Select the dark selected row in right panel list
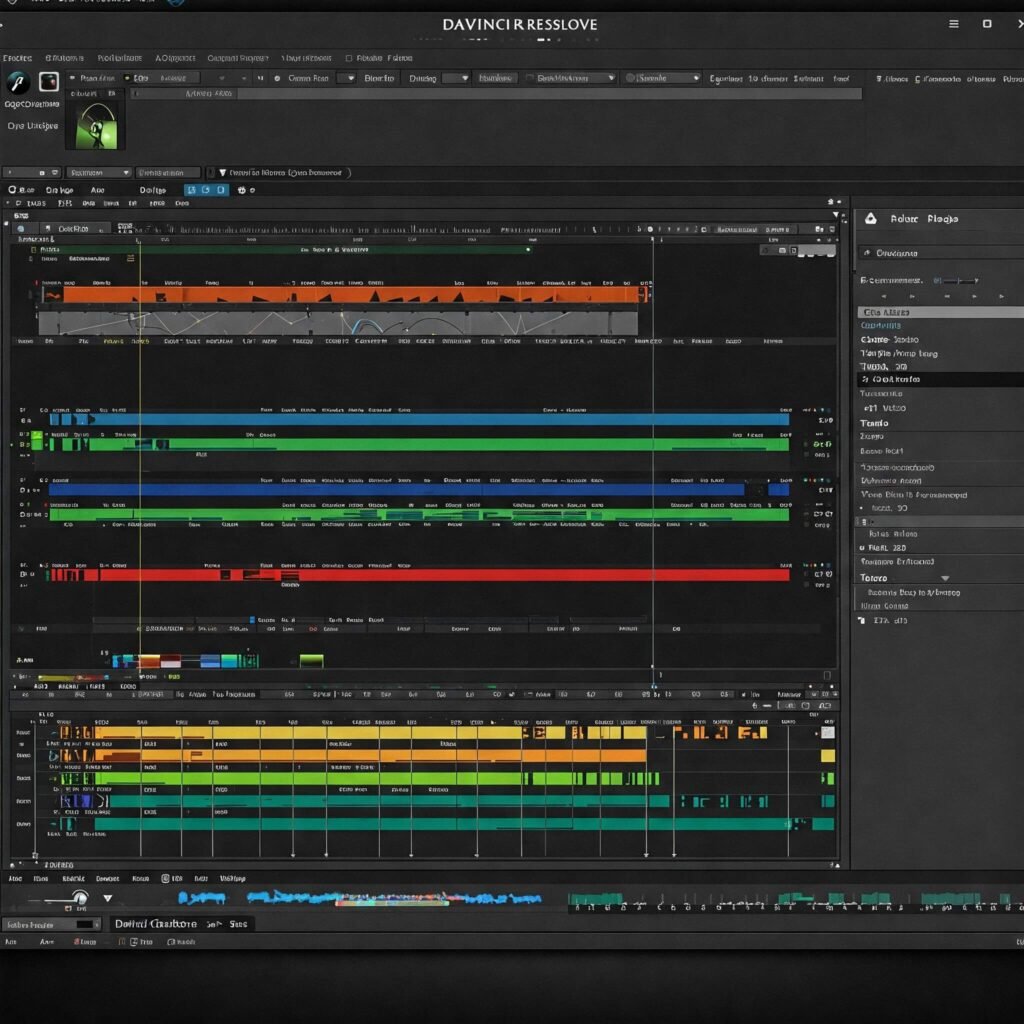The width and height of the screenshot is (1024, 1024). (x=940, y=379)
